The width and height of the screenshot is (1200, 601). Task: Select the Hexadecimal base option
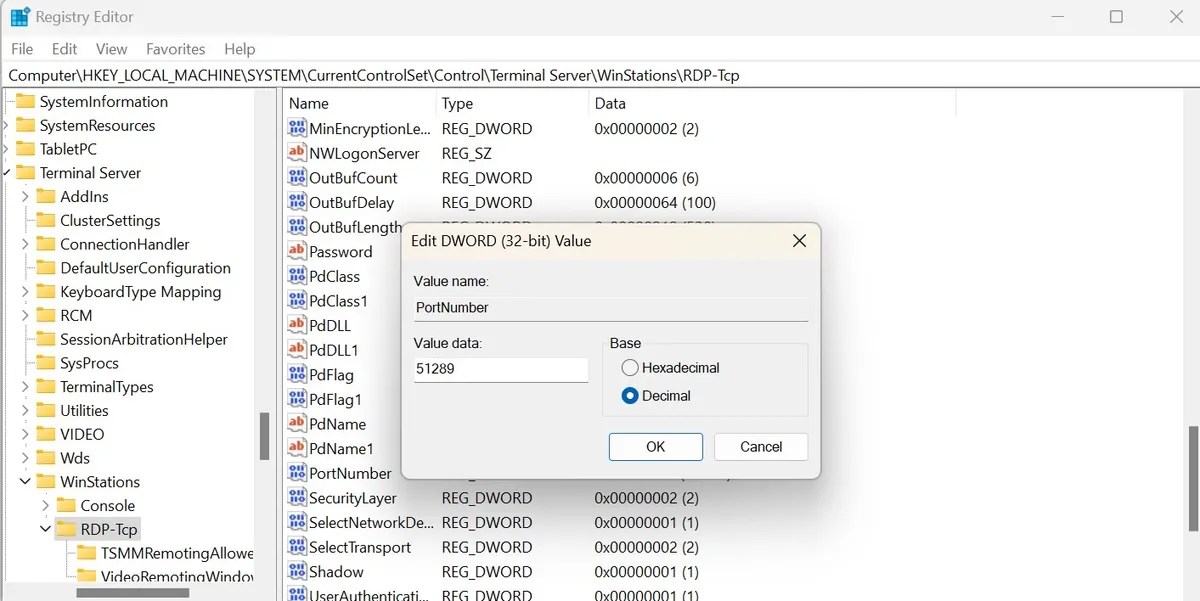(630, 367)
